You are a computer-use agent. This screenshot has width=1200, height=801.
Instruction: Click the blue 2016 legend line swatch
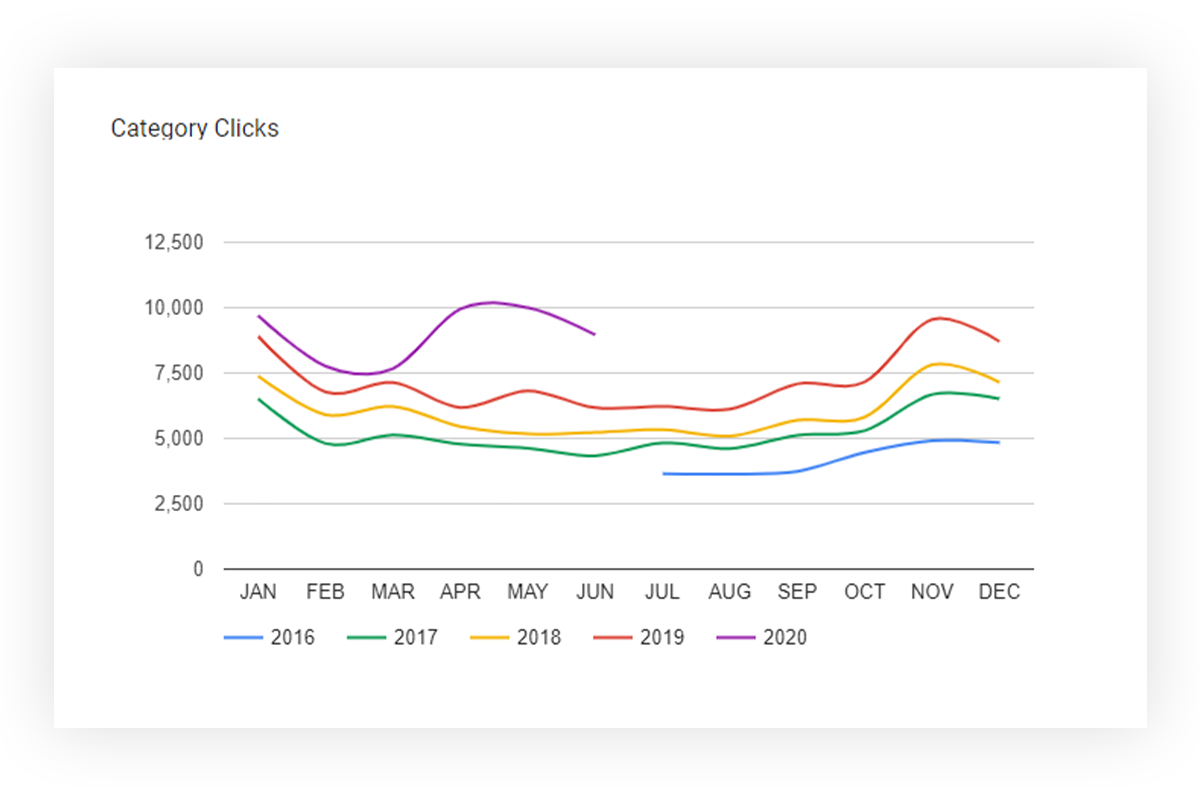click(x=244, y=638)
